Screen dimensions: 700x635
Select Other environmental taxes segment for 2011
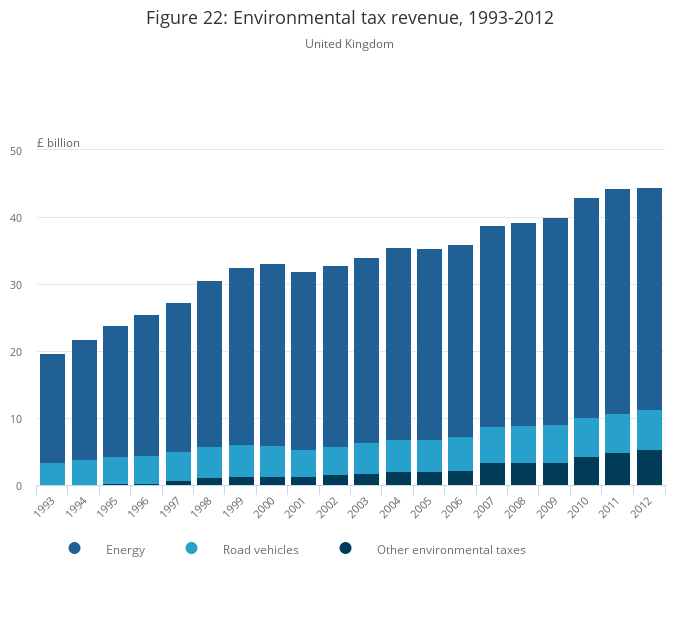point(617,469)
